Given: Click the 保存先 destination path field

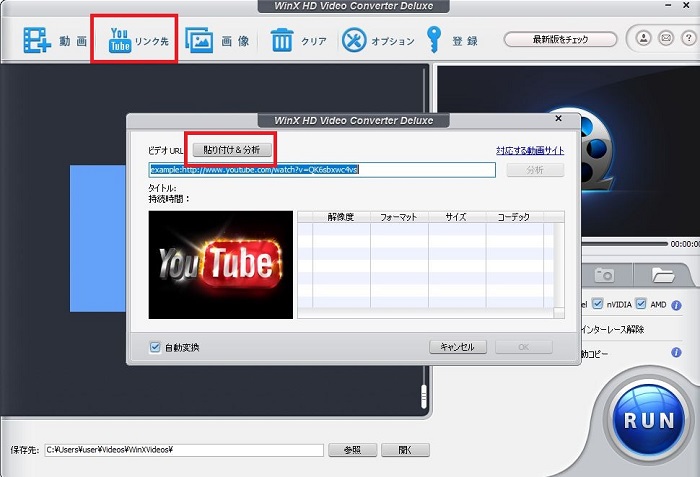Looking at the screenshot, I should tap(184, 450).
